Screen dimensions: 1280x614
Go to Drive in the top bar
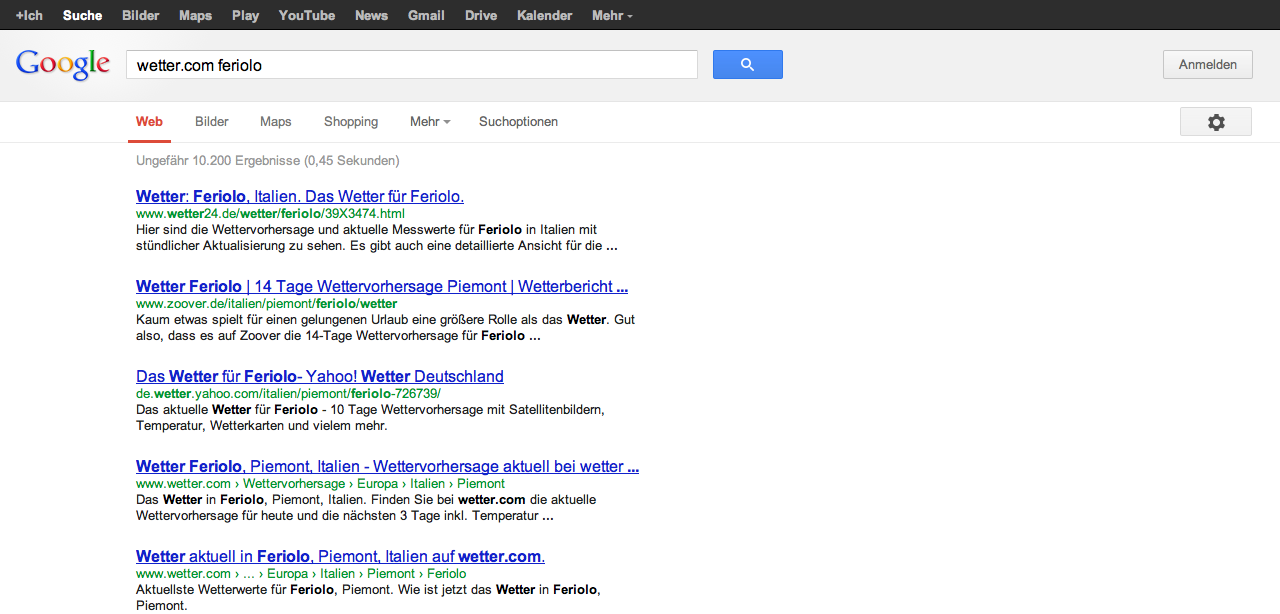(x=481, y=15)
